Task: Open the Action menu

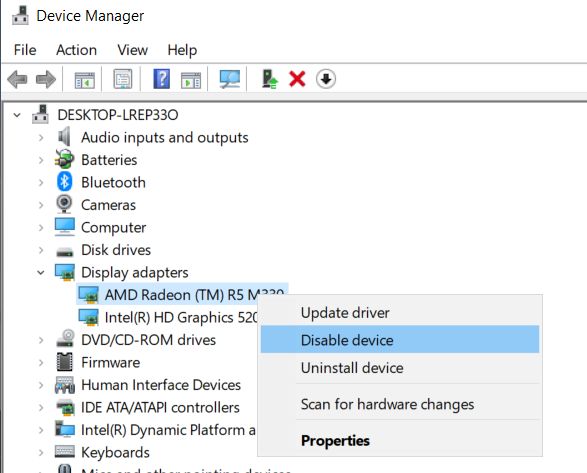Action: pyautogui.click(x=76, y=50)
